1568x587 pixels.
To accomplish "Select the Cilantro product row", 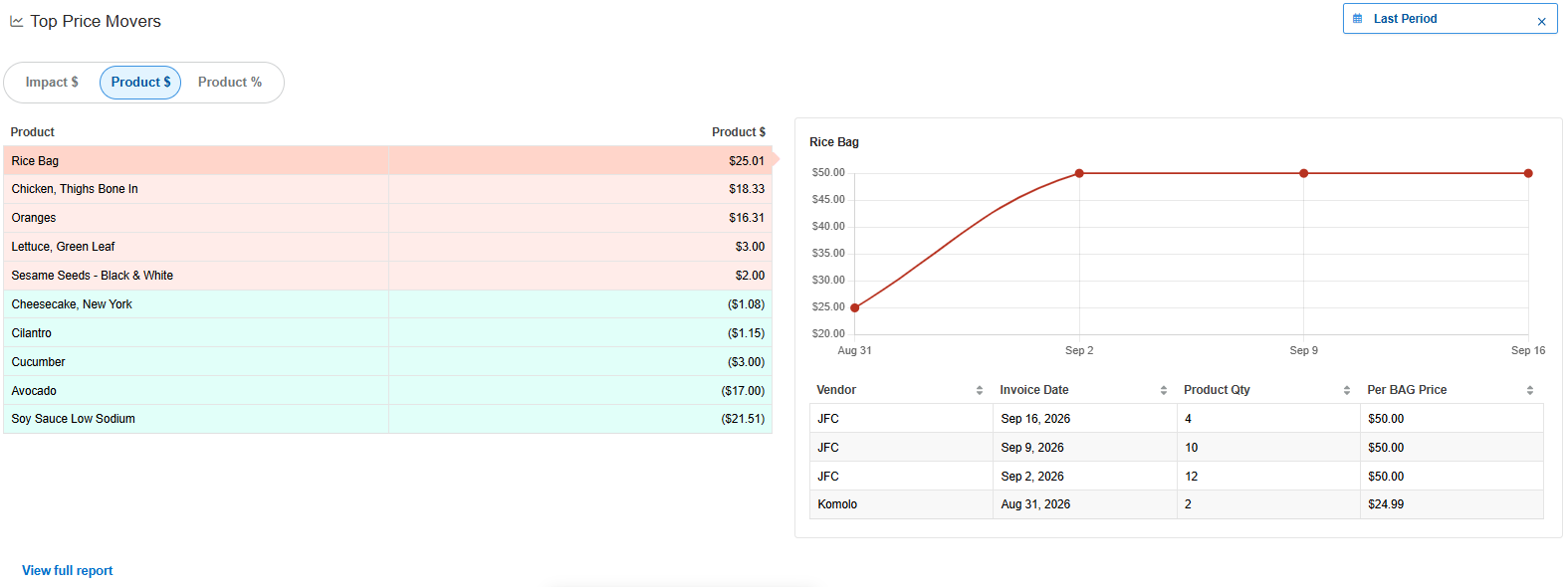I will coord(387,333).
